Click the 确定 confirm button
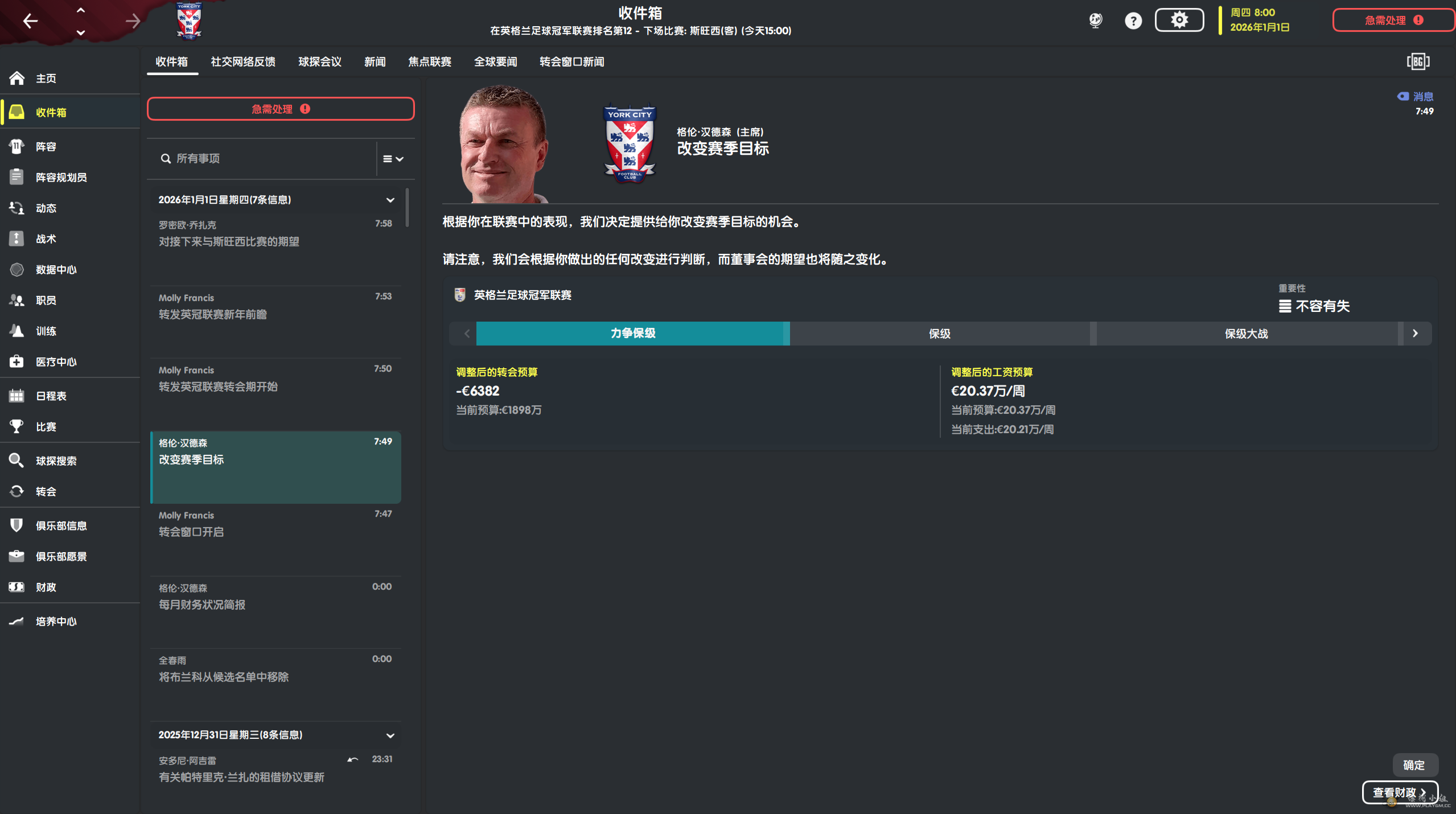 [x=1414, y=765]
